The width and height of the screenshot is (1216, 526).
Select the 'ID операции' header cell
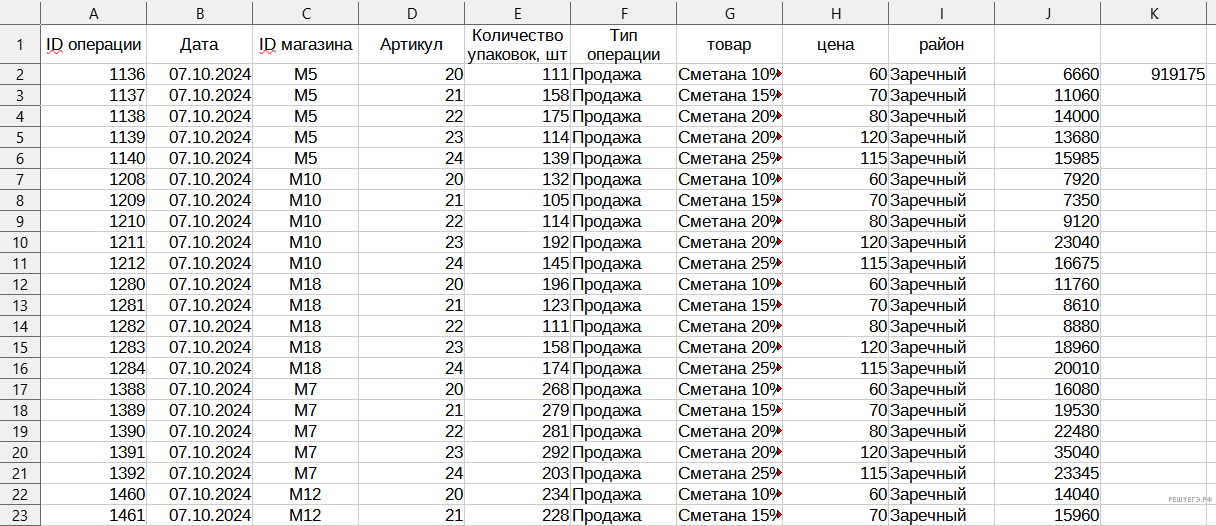94,45
